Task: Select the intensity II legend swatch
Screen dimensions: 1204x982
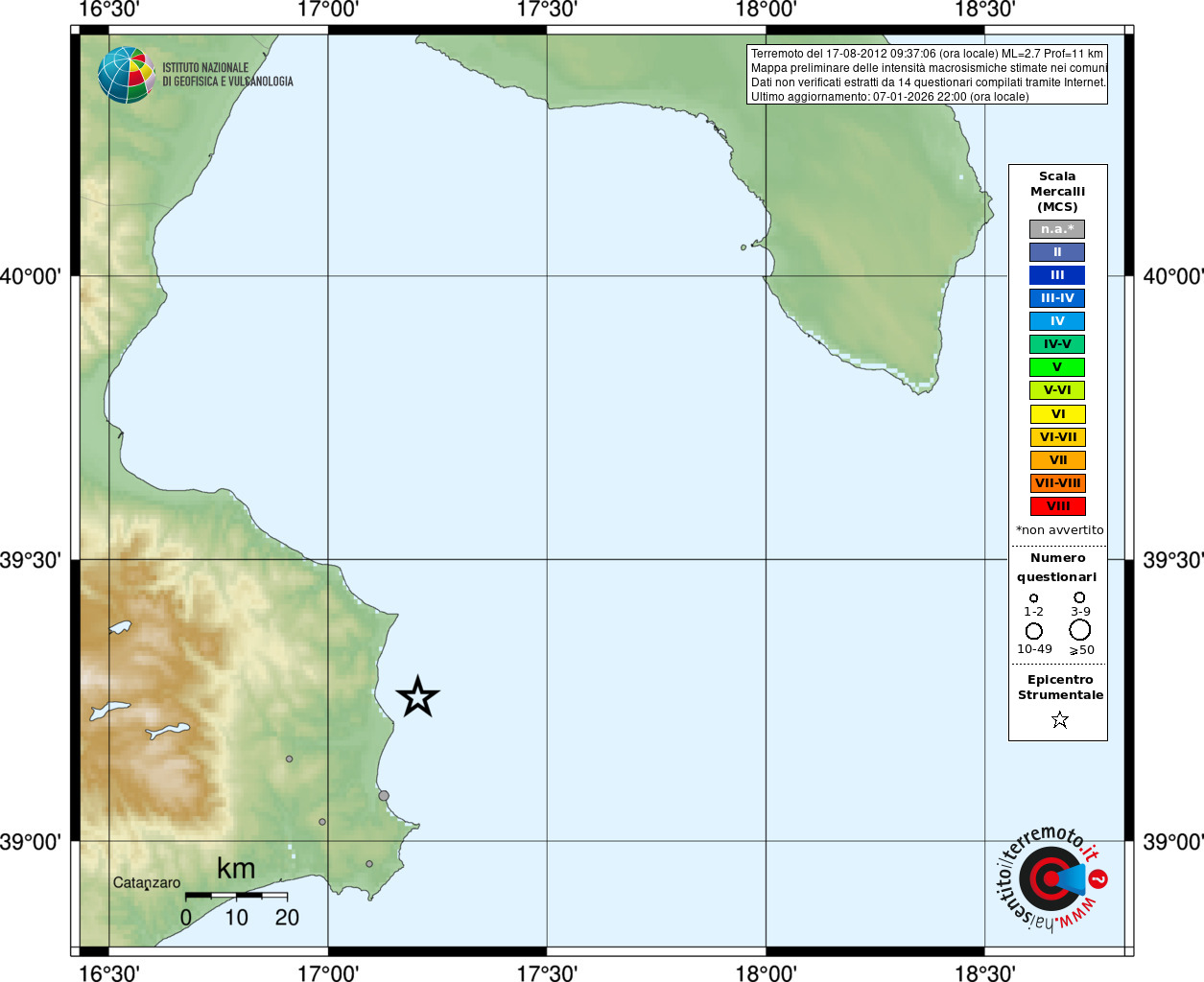Action: pos(1057,252)
